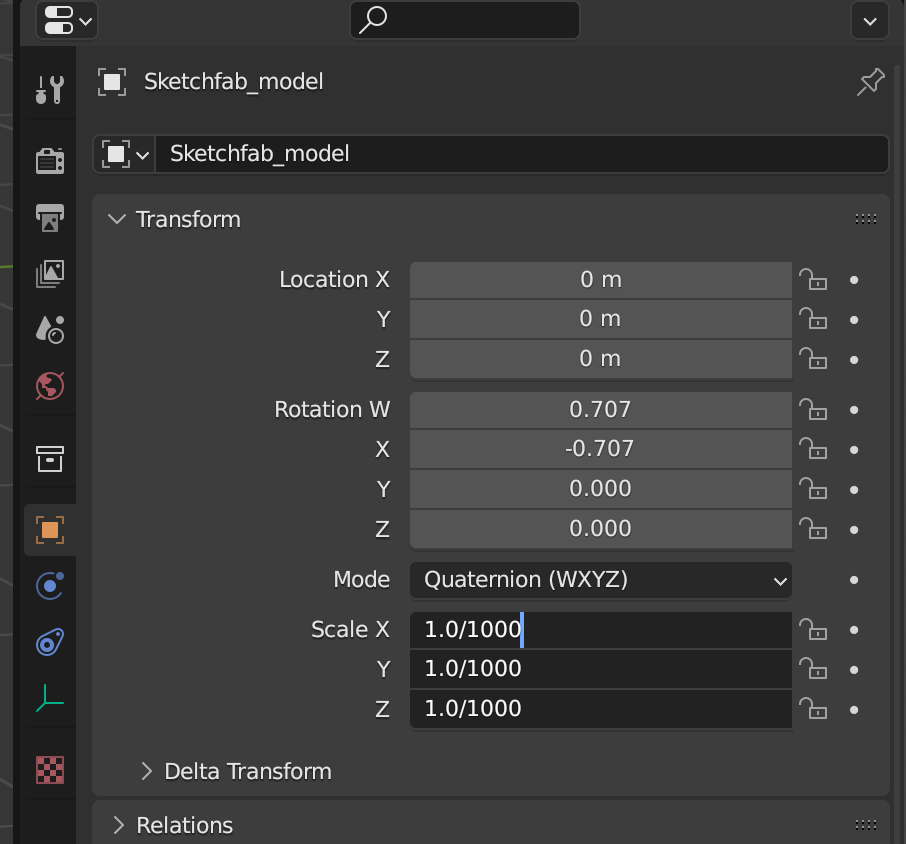Viewport: 906px width, 844px height.
Task: Click the animate decorator next to Rotation W
Action: click(852, 409)
